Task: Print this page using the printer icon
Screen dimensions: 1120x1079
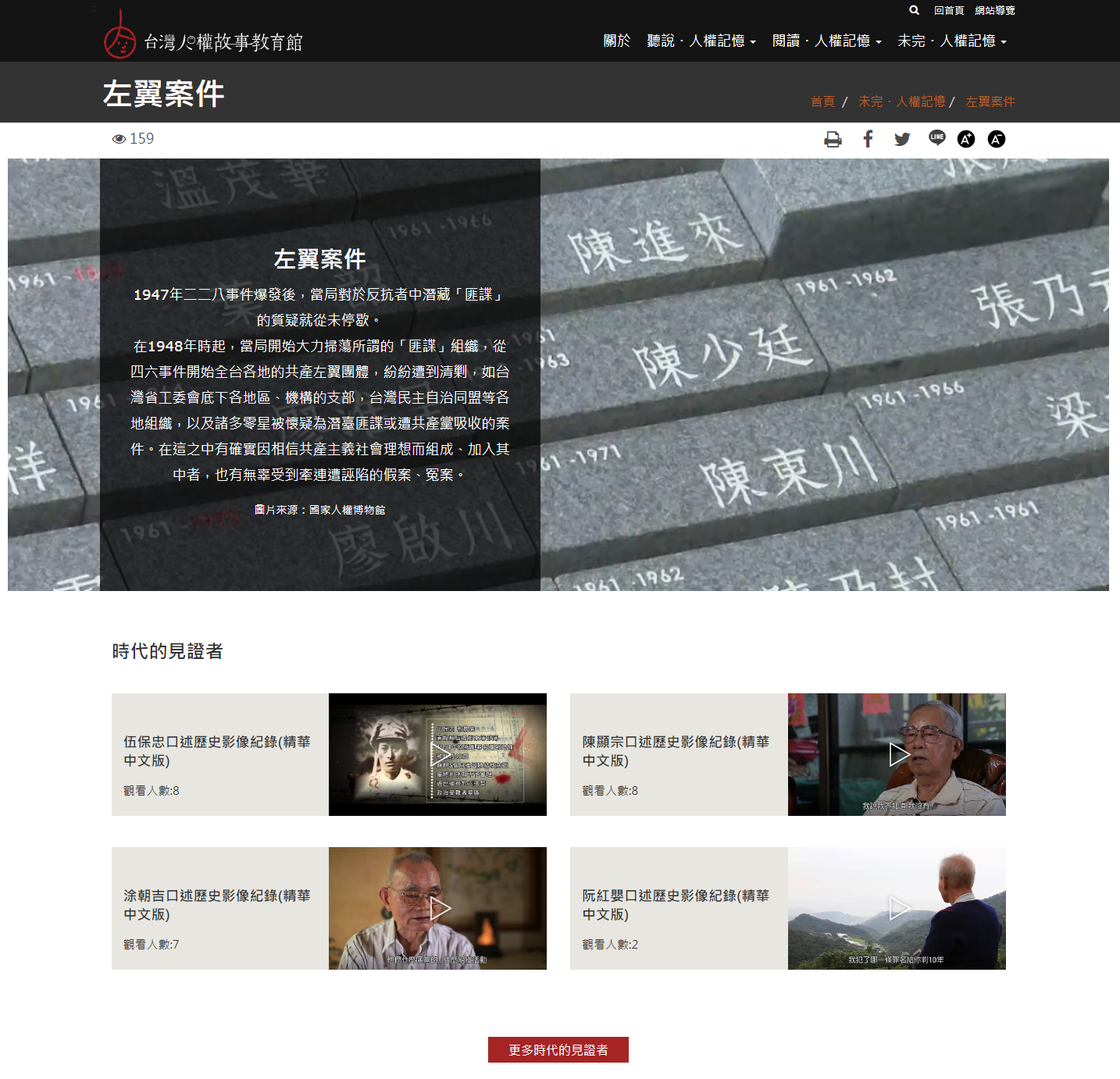Action: click(833, 140)
